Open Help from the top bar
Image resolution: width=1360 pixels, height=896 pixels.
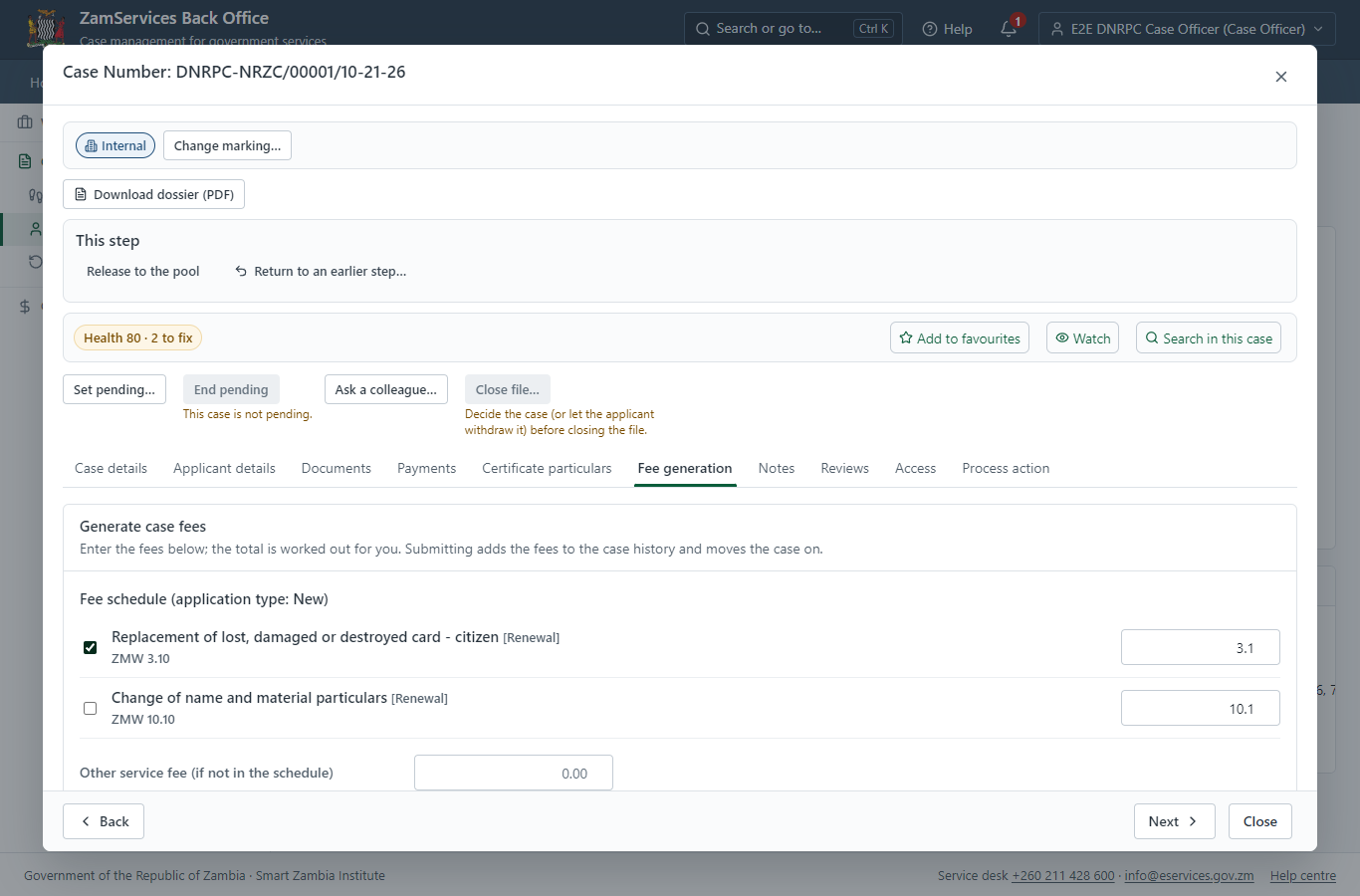click(x=947, y=29)
